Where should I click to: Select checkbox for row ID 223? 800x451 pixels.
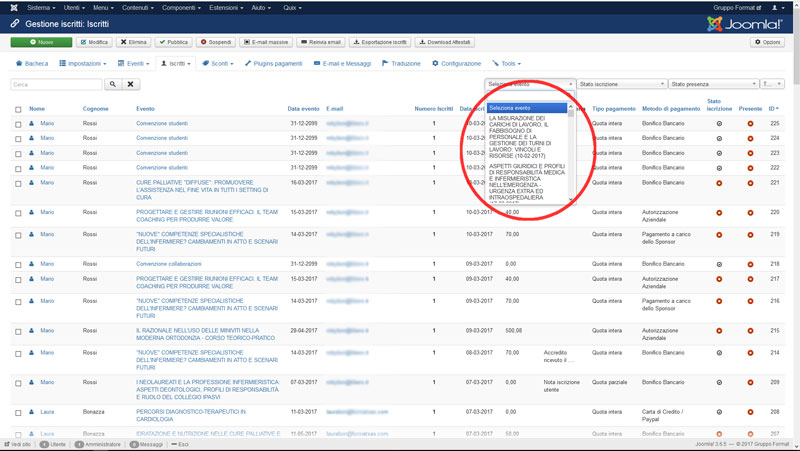(x=18, y=154)
